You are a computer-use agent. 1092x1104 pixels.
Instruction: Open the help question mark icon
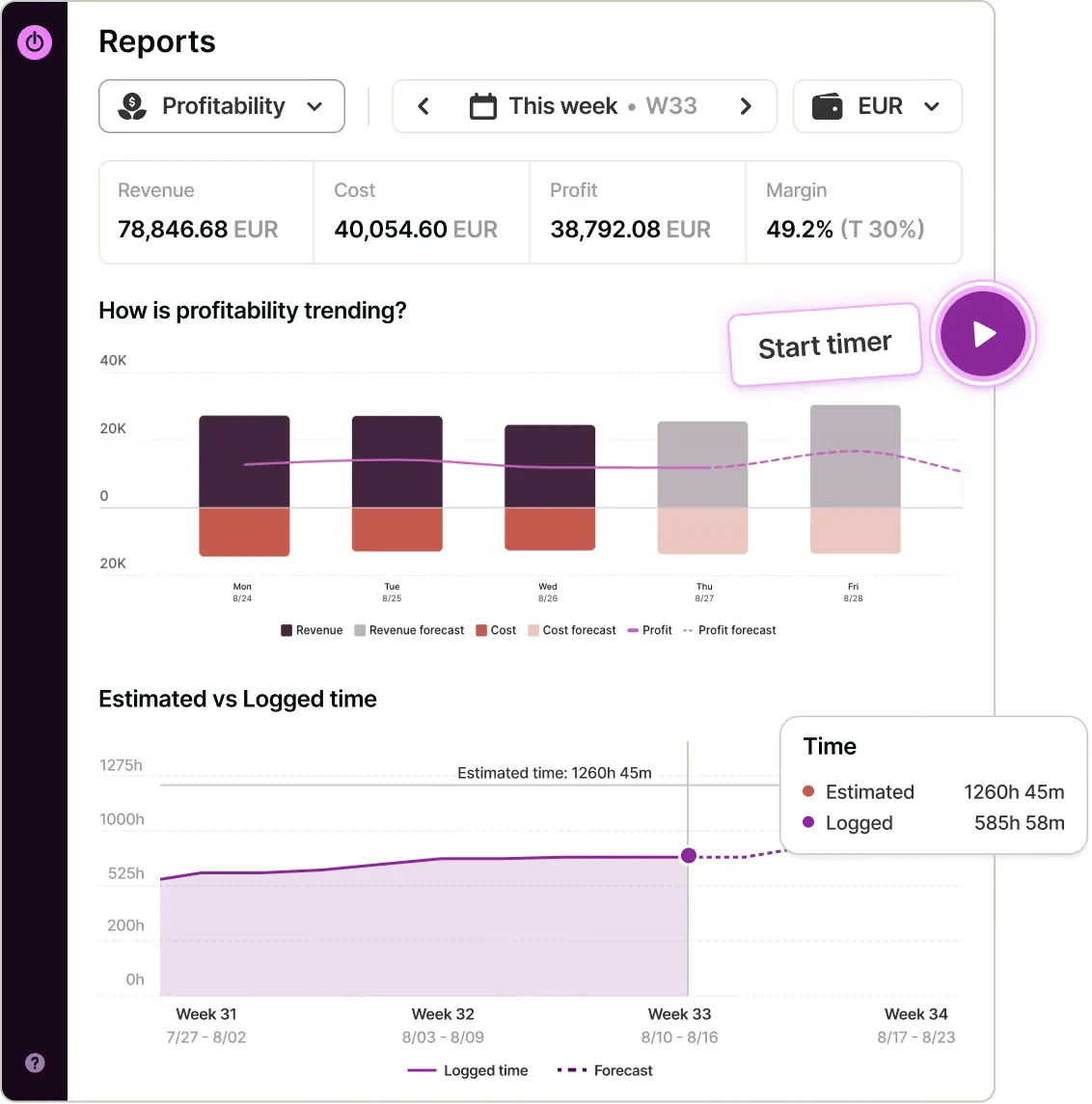tap(35, 1063)
